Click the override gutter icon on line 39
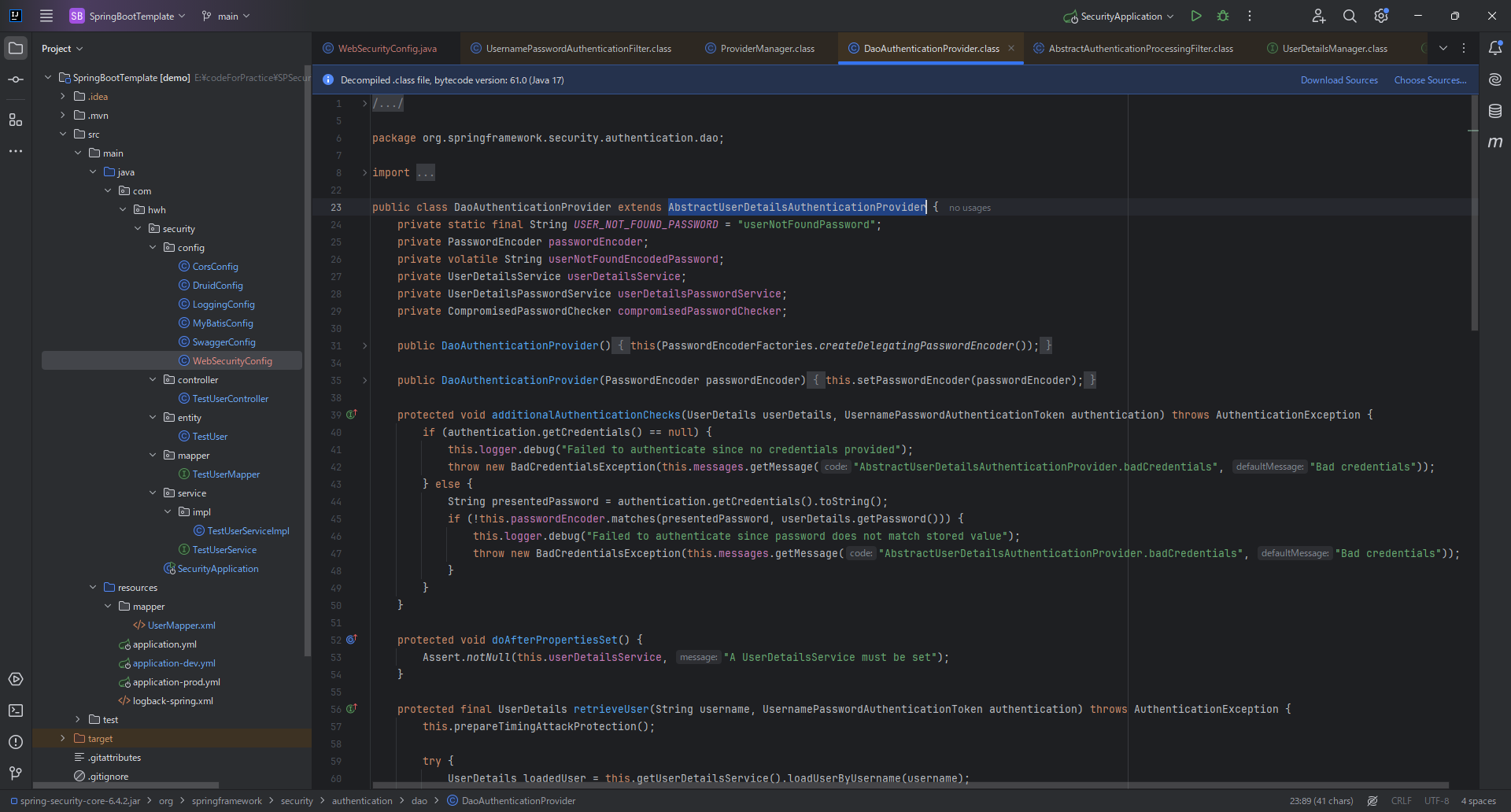 [x=352, y=414]
